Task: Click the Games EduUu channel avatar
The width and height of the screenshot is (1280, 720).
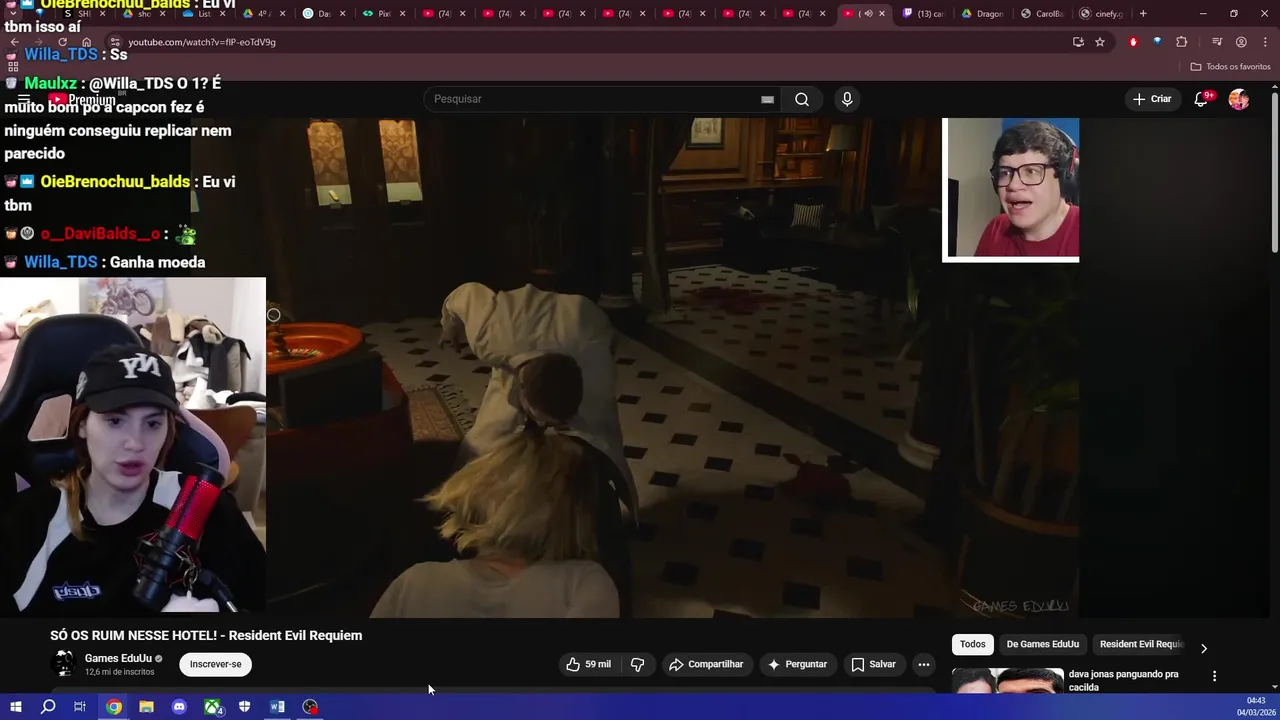Action: click(x=64, y=664)
